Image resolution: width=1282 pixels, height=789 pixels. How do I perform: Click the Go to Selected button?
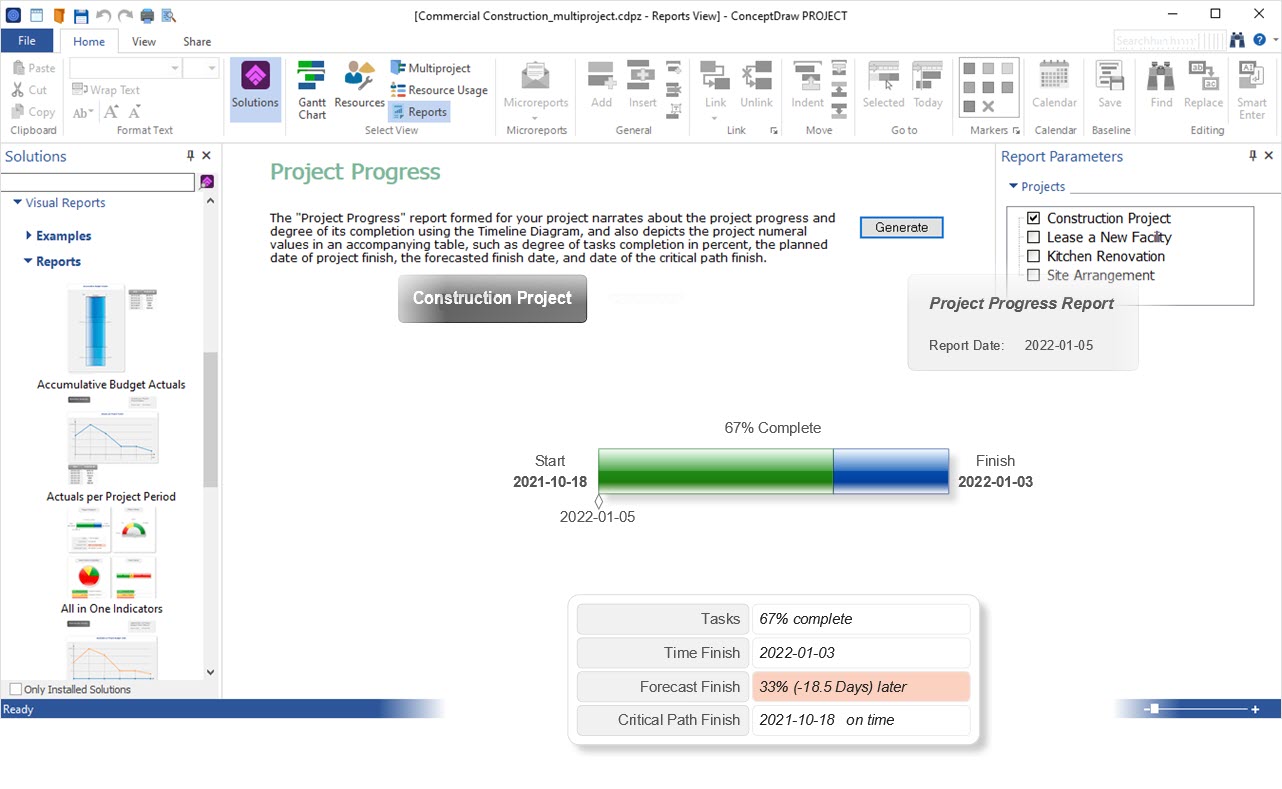[x=884, y=85]
